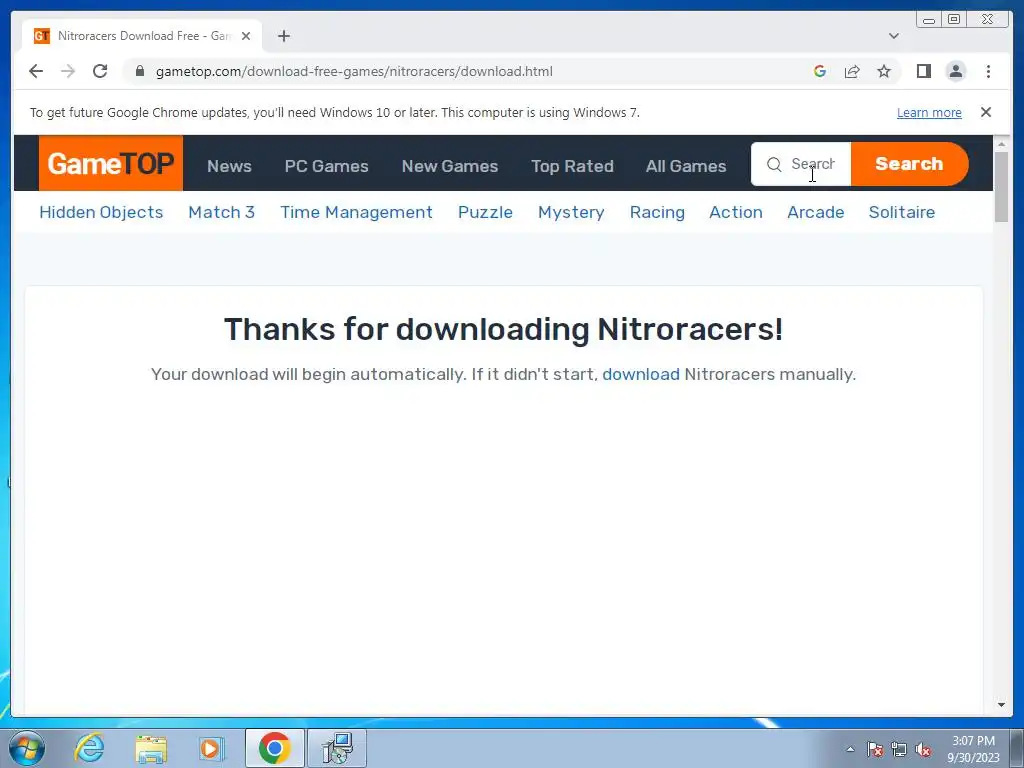The image size is (1024, 768).
Task: Switch to Chrome in the taskbar
Action: (x=274, y=748)
